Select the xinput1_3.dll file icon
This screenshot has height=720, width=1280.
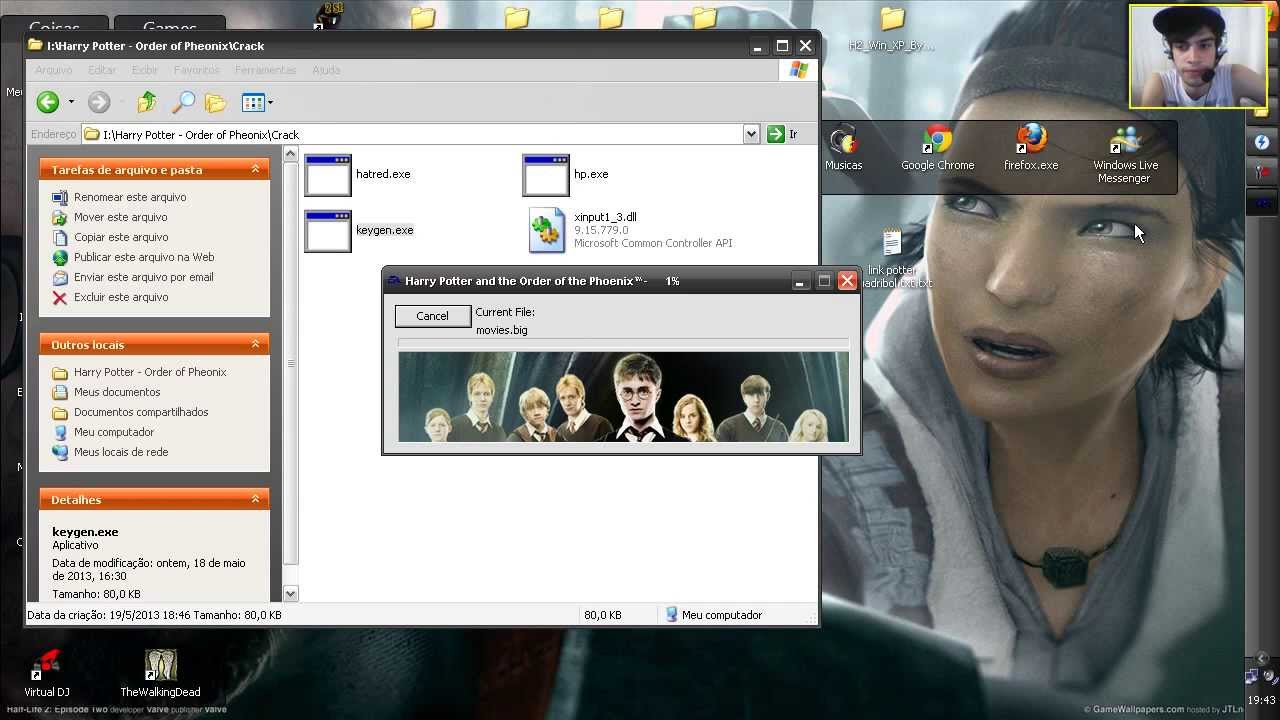click(x=546, y=230)
